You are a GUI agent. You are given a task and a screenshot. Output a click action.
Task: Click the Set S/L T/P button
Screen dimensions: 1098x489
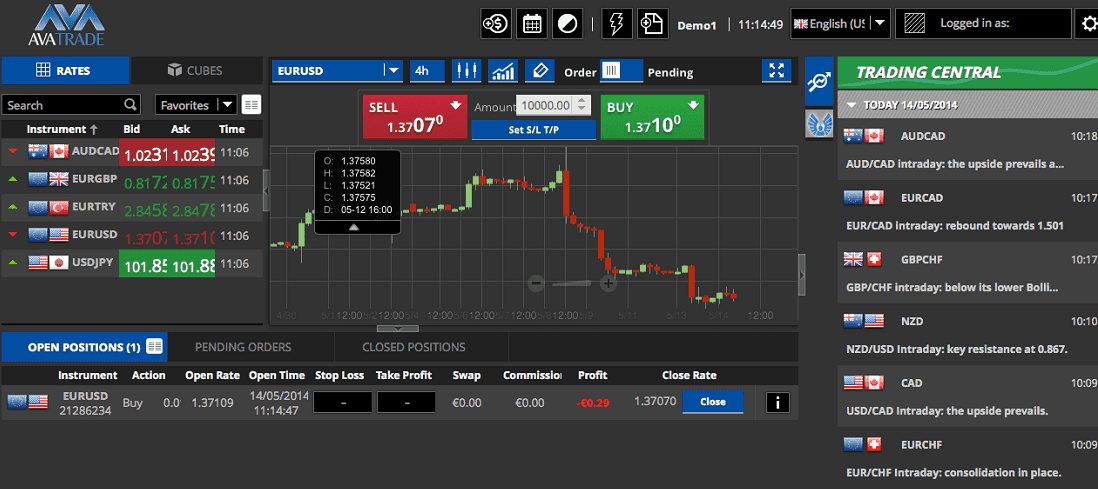click(x=533, y=130)
